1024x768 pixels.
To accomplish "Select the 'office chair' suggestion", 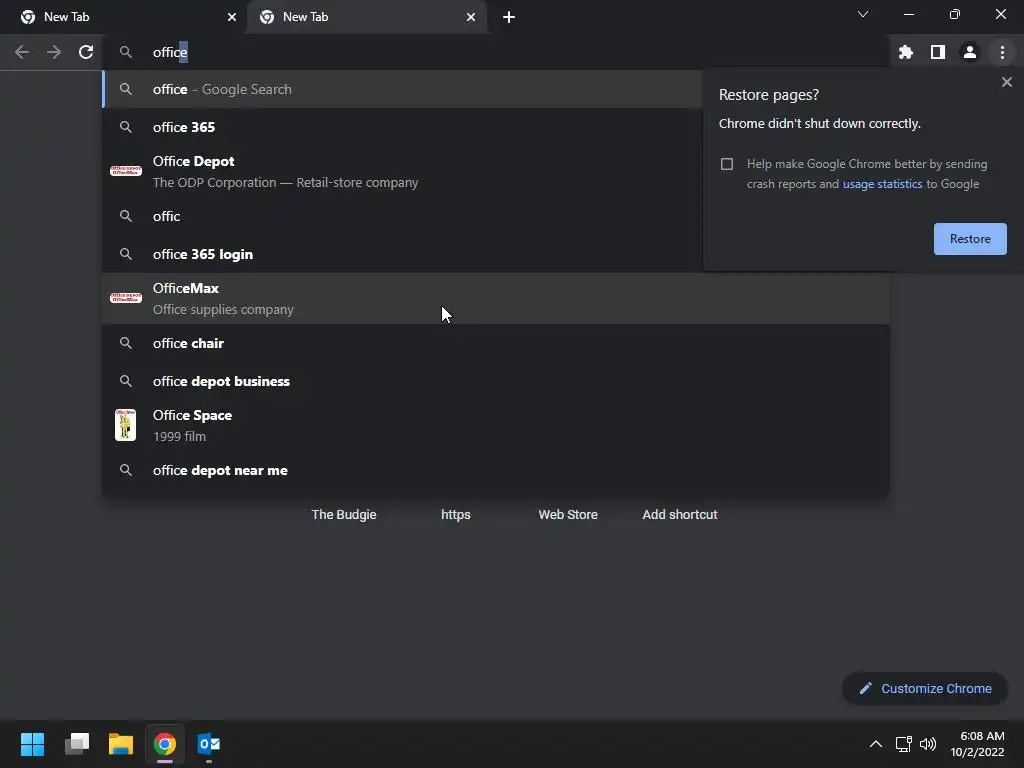I will (x=496, y=344).
